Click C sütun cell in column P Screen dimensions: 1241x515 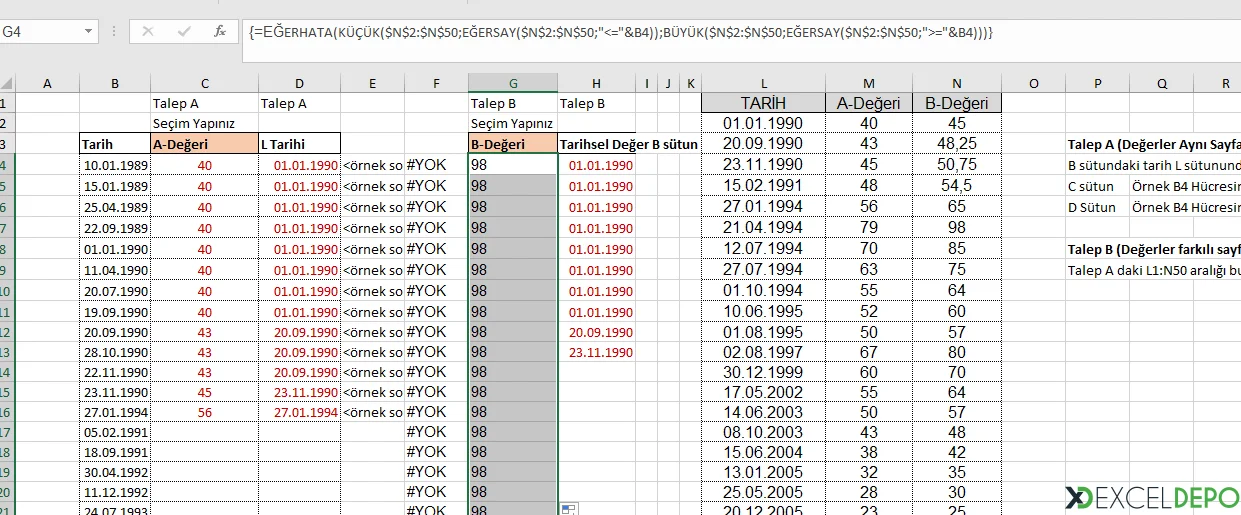coord(1097,186)
